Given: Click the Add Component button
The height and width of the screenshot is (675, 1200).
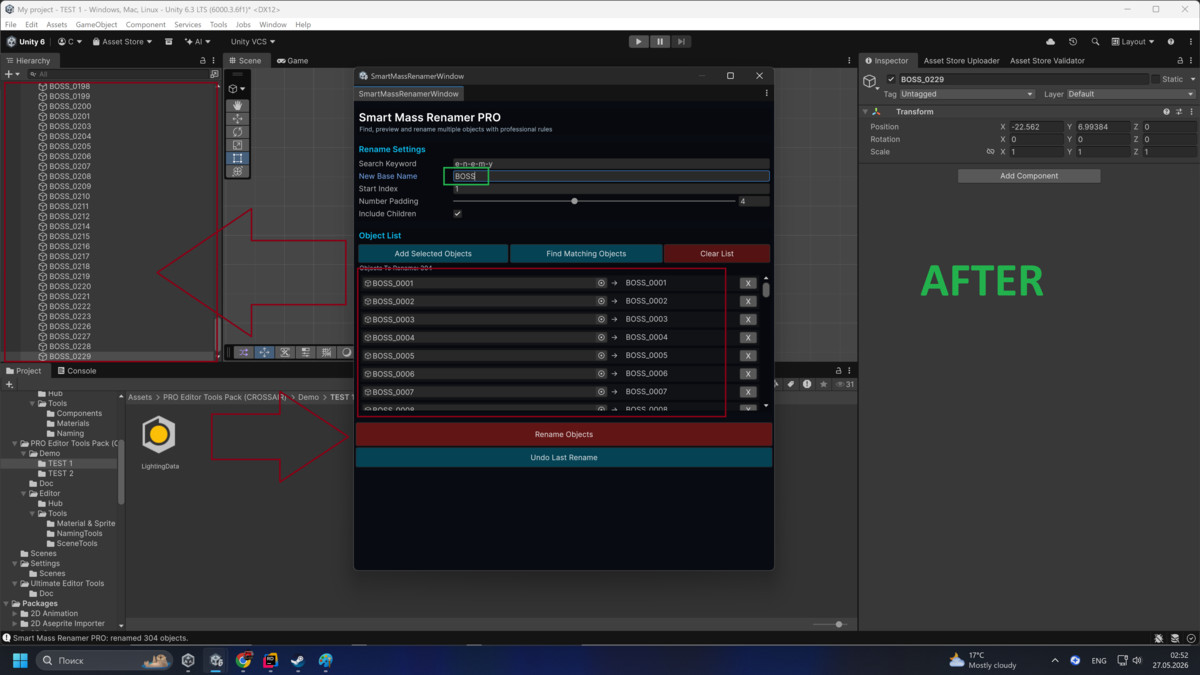Looking at the screenshot, I should (x=1029, y=176).
